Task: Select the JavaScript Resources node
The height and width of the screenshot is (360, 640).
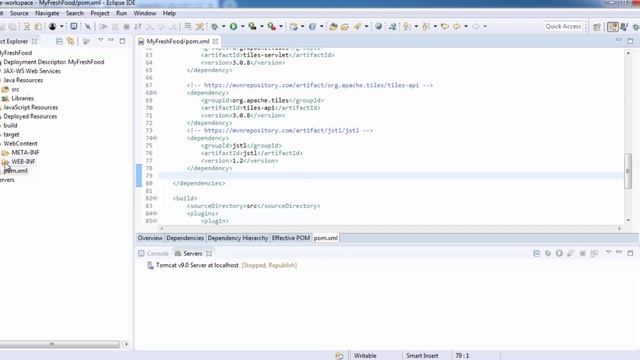Action: (31, 107)
